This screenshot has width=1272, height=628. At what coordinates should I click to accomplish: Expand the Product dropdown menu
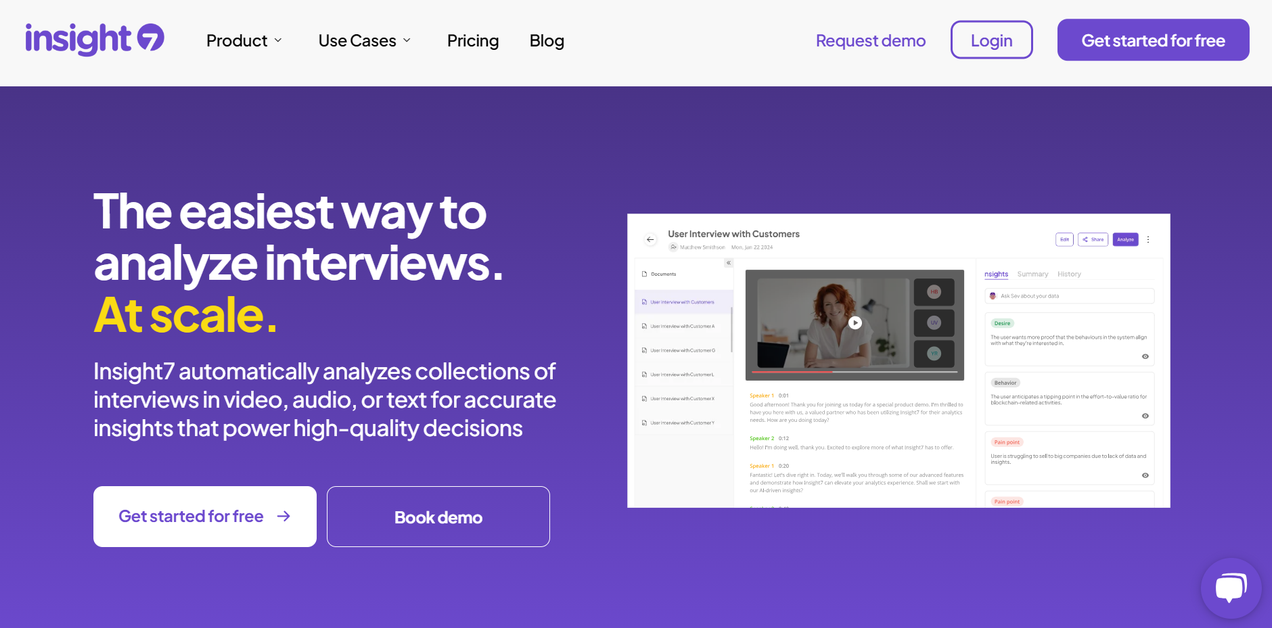coord(244,40)
